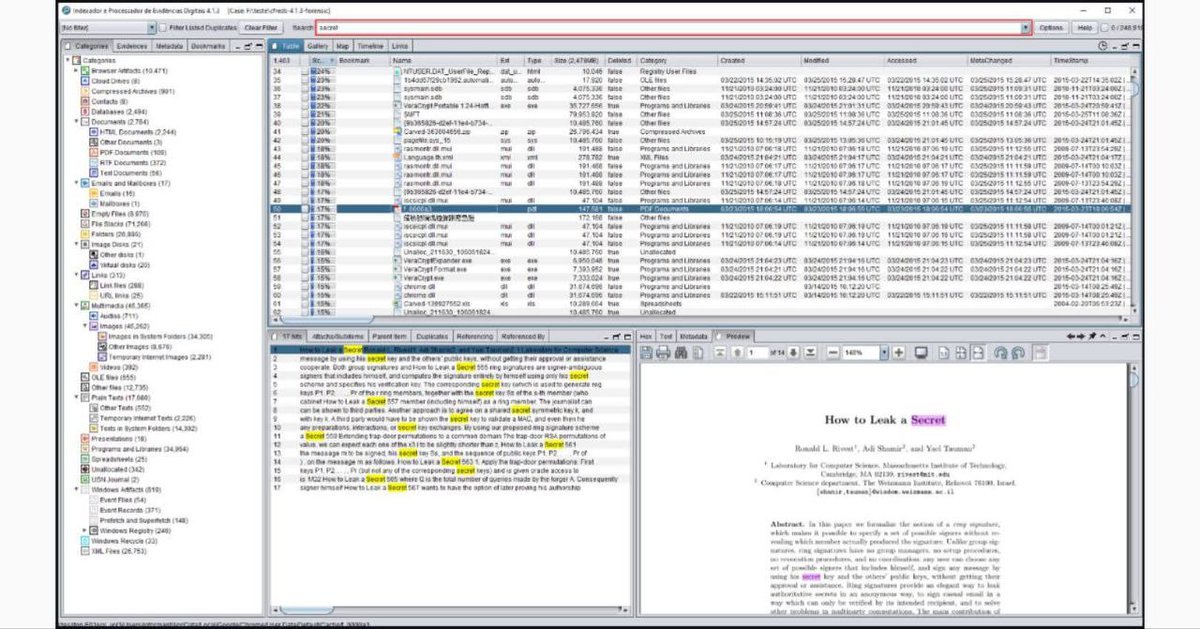
Task: Check the checkbox for result row 44
Action: pyautogui.click(x=306, y=157)
